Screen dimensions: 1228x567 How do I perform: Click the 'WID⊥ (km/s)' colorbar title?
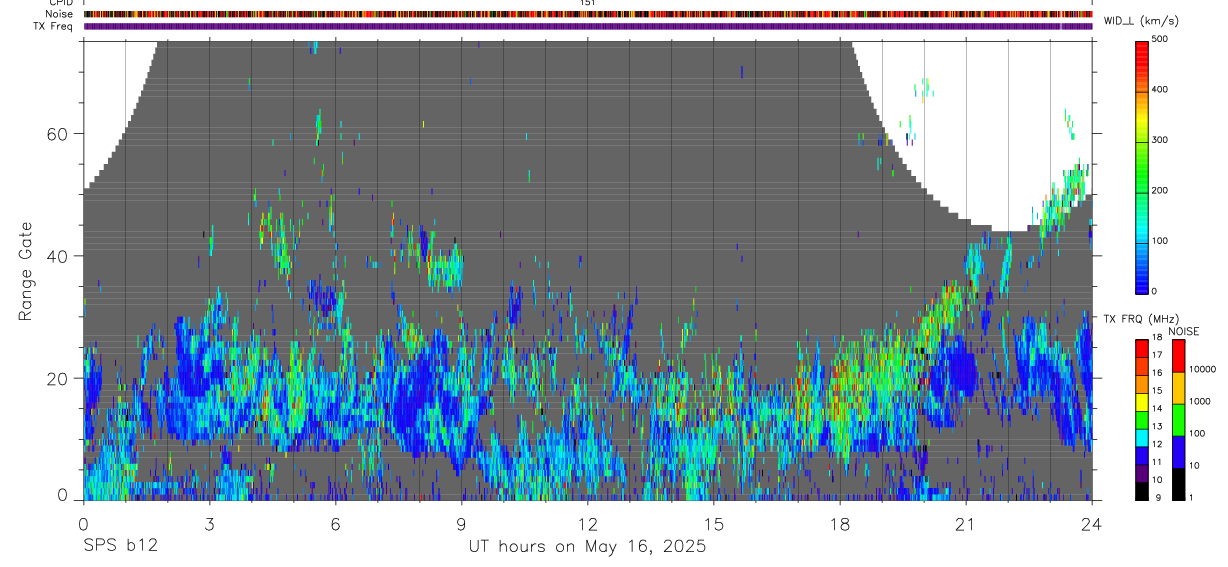coord(1142,20)
